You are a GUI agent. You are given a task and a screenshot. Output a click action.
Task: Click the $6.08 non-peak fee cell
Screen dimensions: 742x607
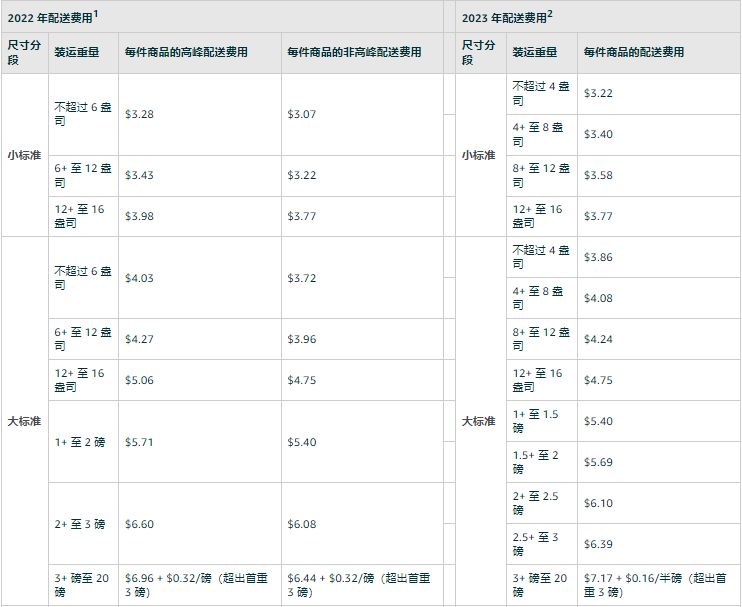[302, 524]
